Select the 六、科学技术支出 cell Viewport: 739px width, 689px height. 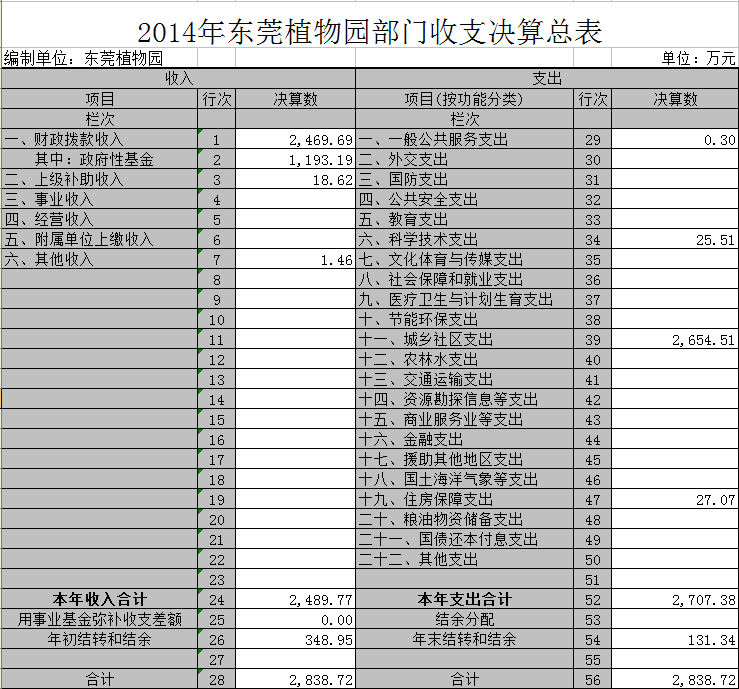click(418, 240)
